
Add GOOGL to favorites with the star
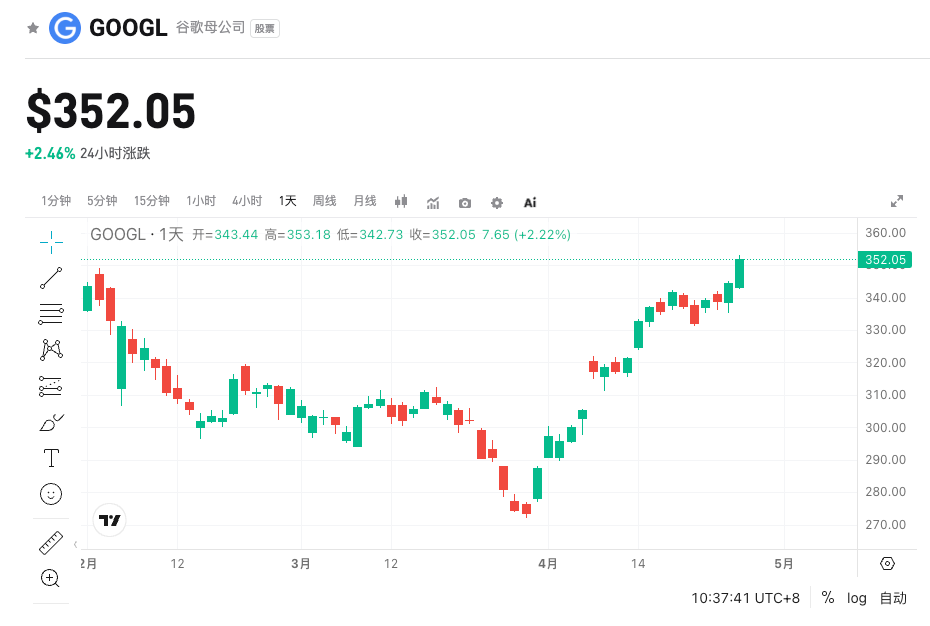tap(33, 28)
